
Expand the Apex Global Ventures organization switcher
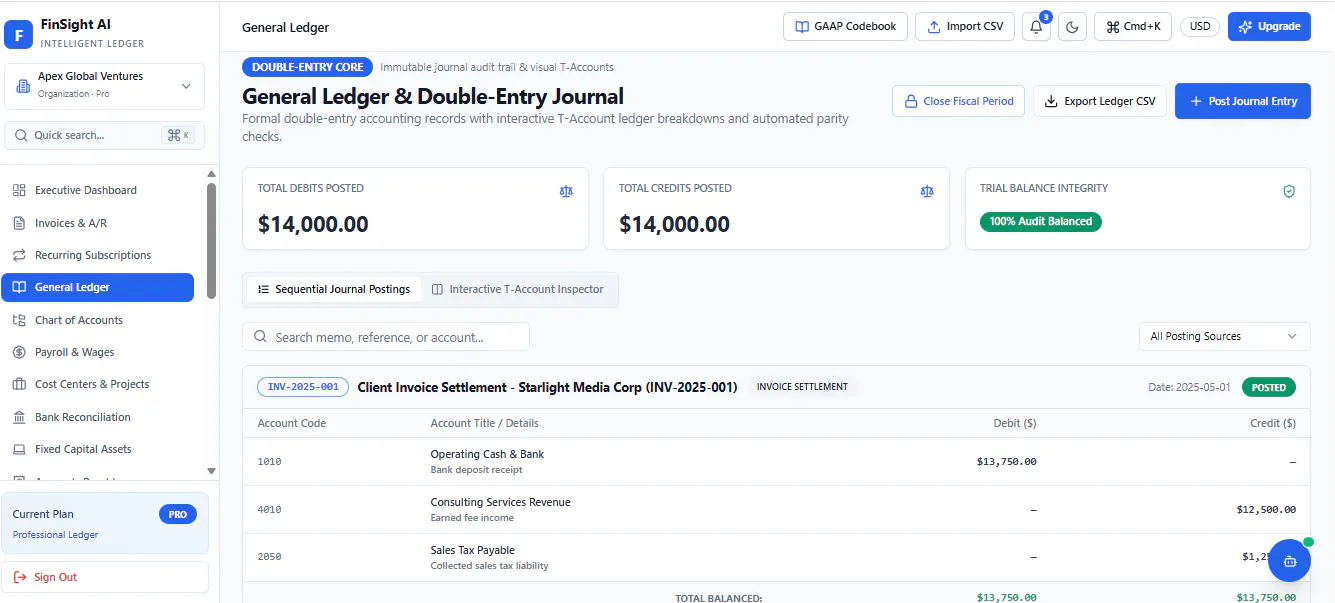point(105,86)
